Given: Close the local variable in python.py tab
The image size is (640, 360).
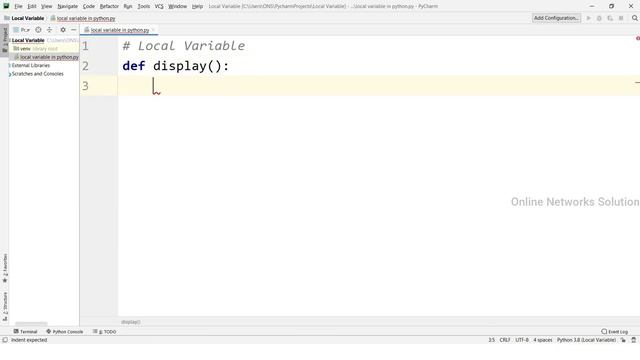Looking at the screenshot, I should [153, 30].
